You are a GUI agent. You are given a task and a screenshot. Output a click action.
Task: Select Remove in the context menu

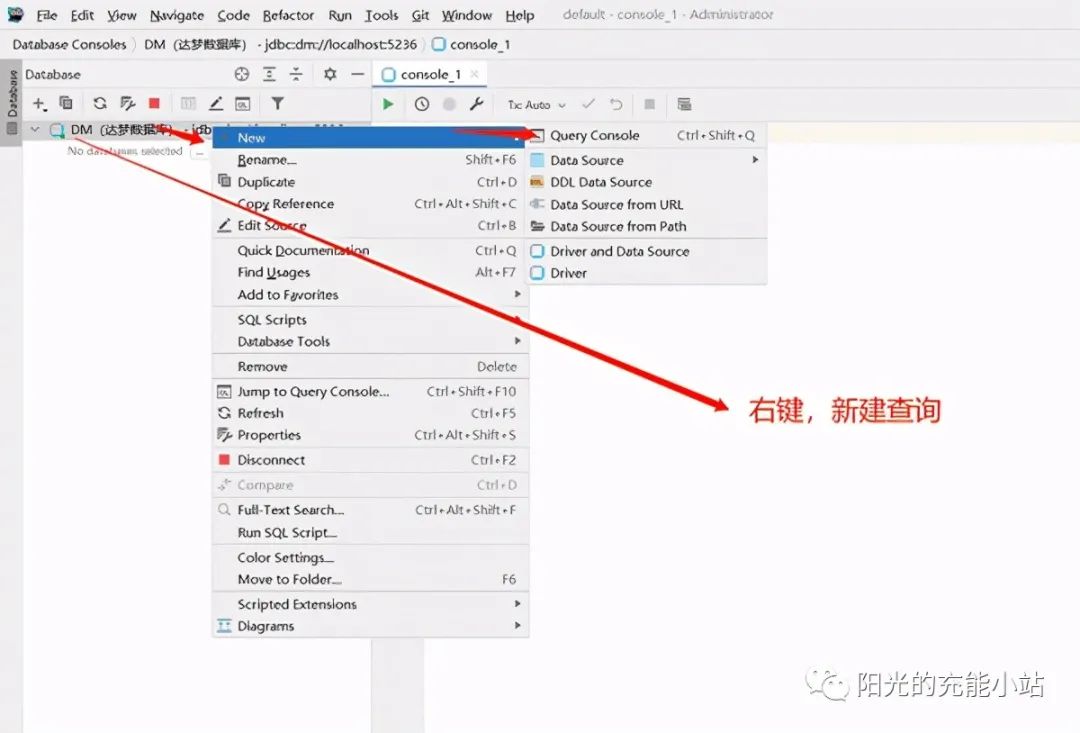pos(371,366)
